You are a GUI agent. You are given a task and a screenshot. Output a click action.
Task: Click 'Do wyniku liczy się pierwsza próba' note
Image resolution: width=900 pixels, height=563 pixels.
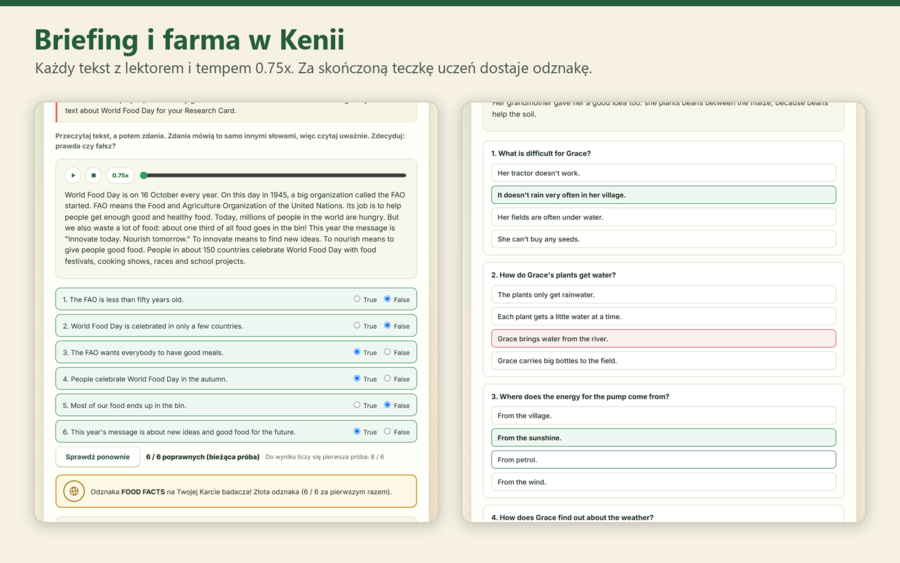pos(325,457)
